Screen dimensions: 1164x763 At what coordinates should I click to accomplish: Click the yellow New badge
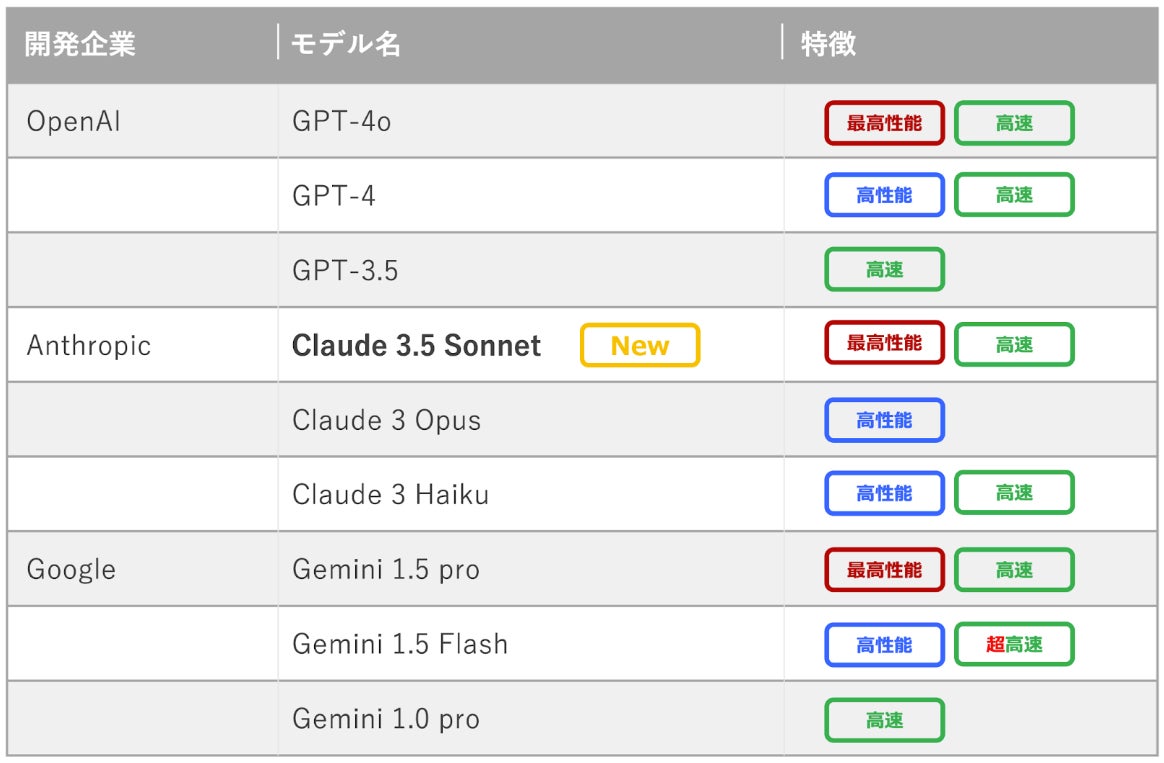click(640, 346)
